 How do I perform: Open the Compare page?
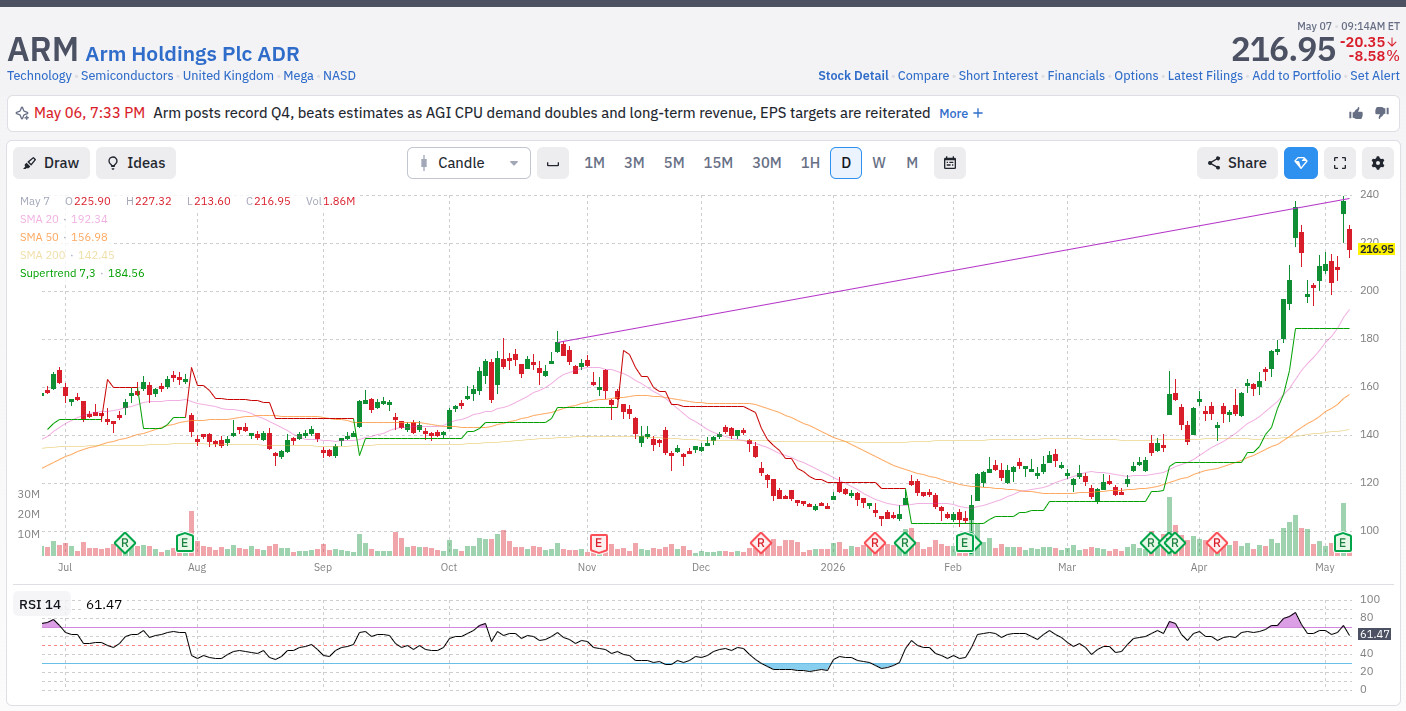(923, 76)
